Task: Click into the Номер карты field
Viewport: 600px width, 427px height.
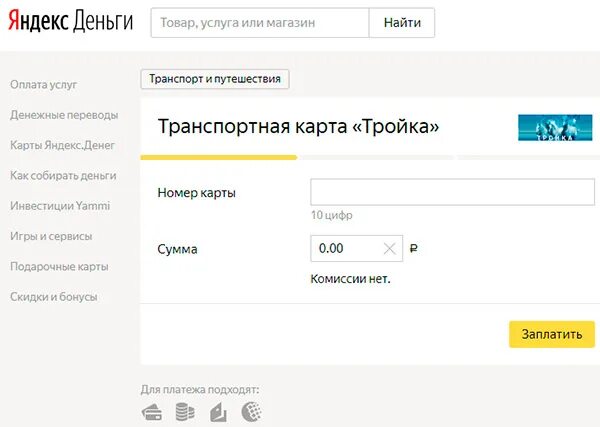Action: pyautogui.click(x=452, y=192)
